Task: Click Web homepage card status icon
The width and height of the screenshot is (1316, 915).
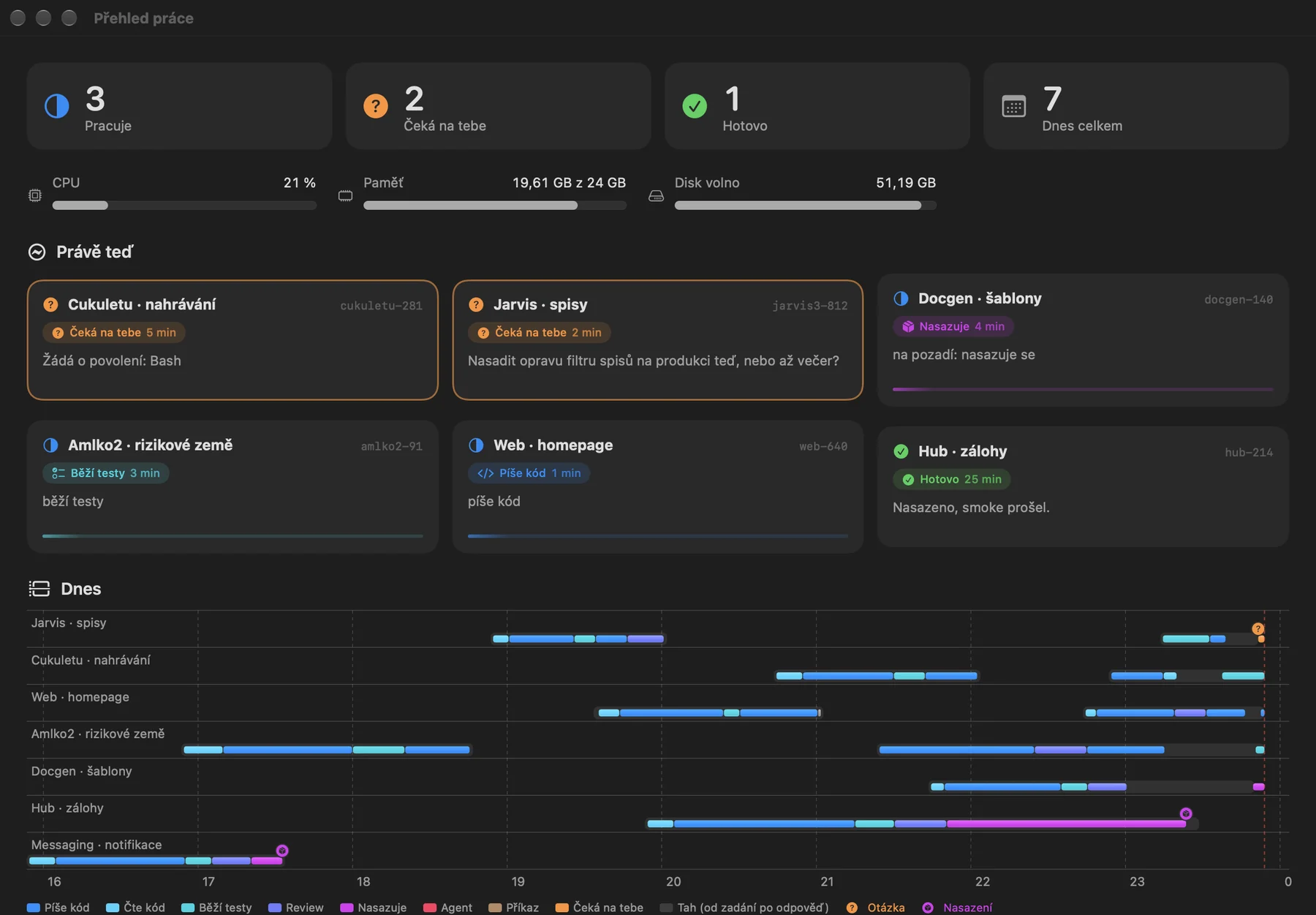Action: click(476, 445)
